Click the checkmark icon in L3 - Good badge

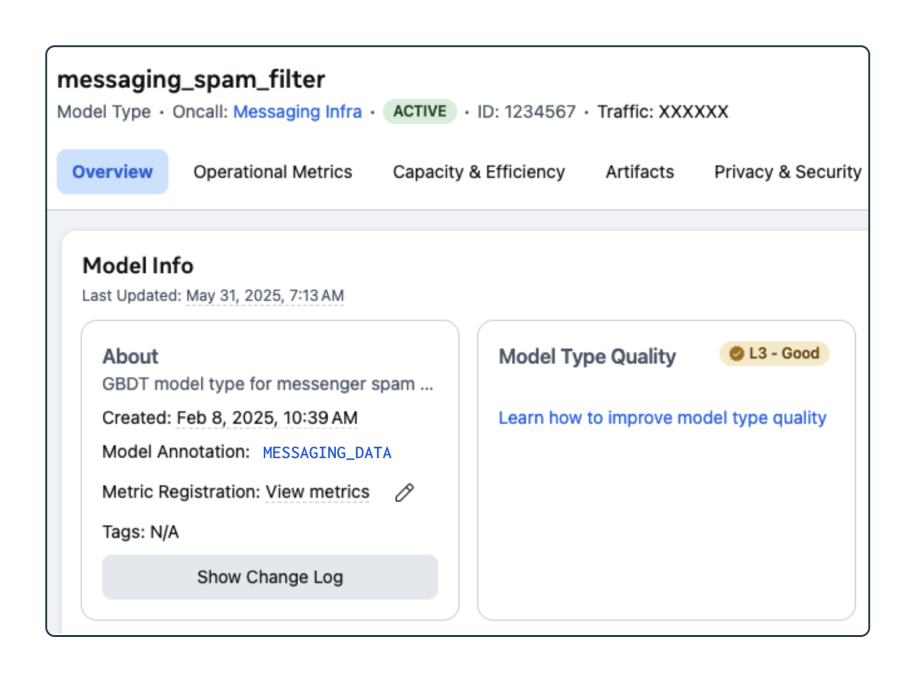coord(737,354)
